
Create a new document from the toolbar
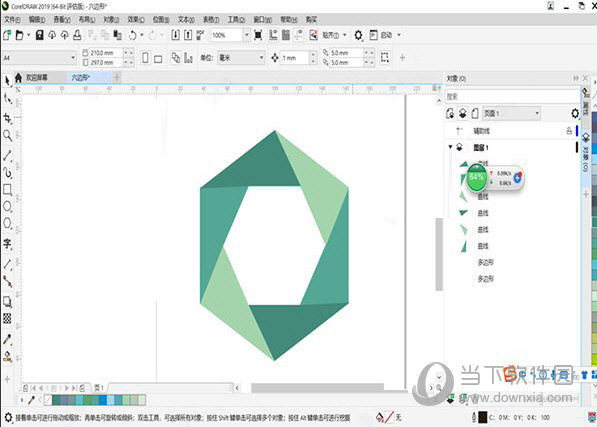click(7, 35)
